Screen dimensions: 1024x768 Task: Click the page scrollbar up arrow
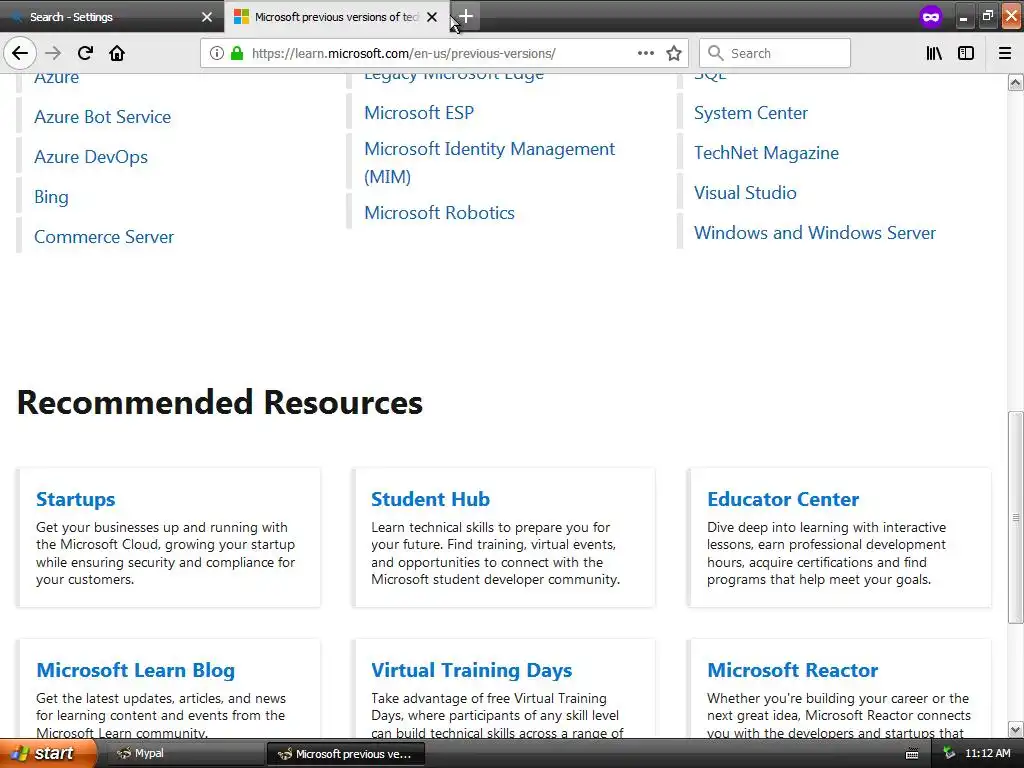coord(1016,82)
